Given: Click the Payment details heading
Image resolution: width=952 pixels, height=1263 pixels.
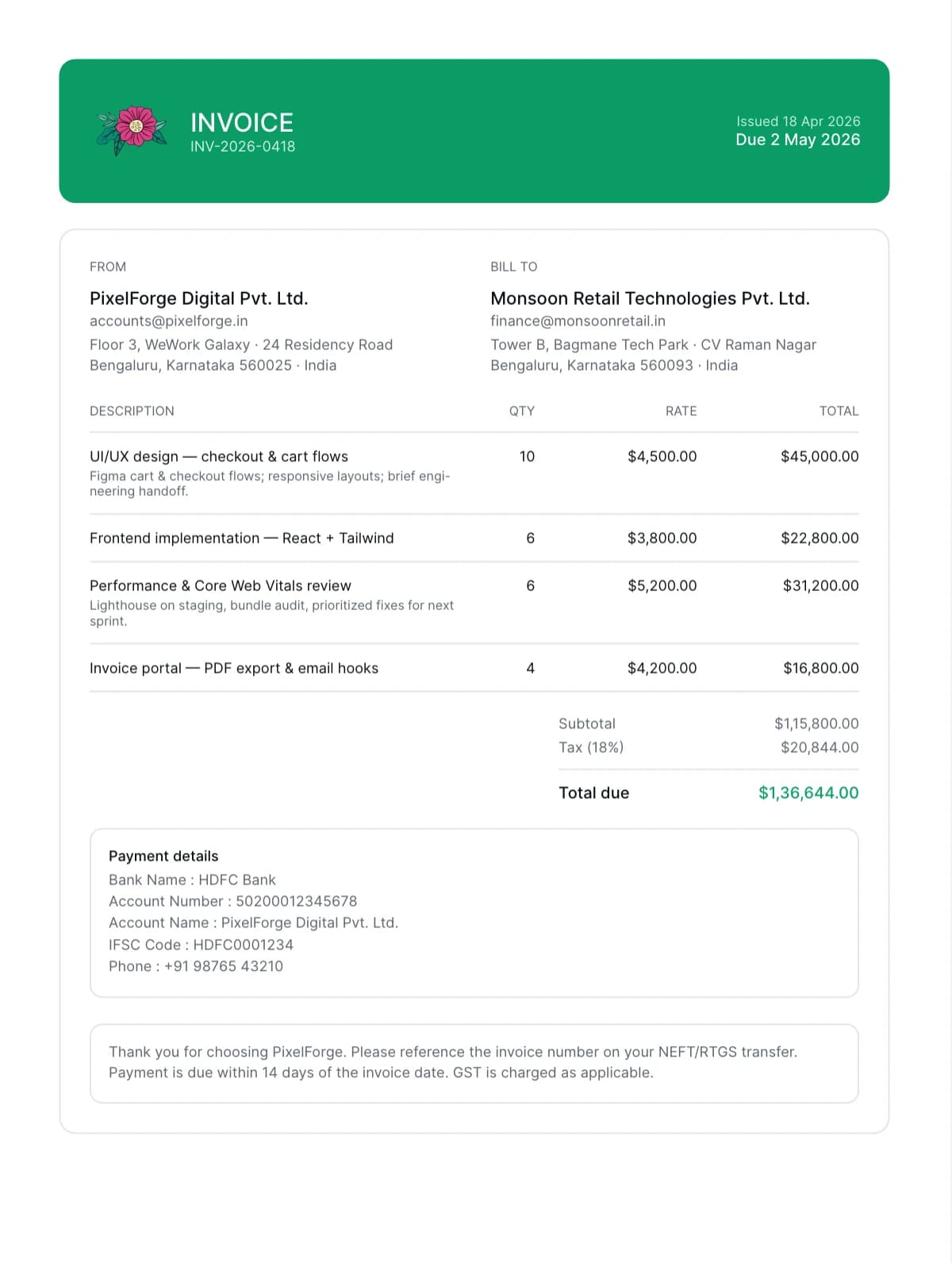Looking at the screenshot, I should point(163,856).
